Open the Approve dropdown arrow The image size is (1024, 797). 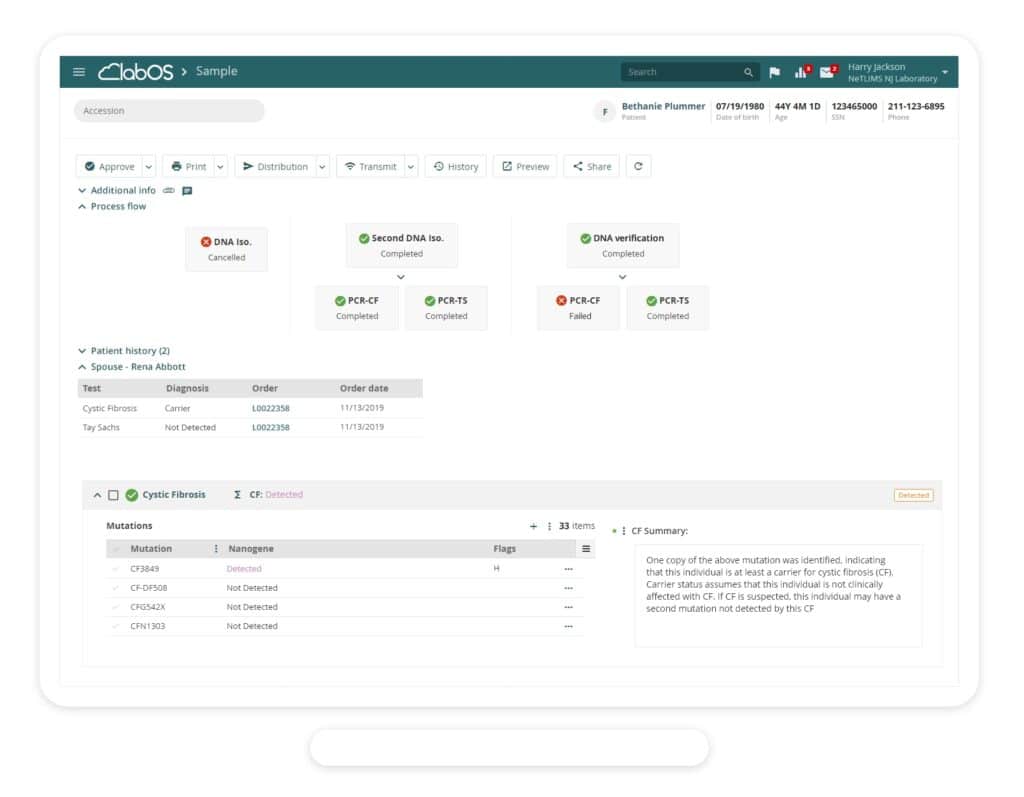tap(149, 167)
